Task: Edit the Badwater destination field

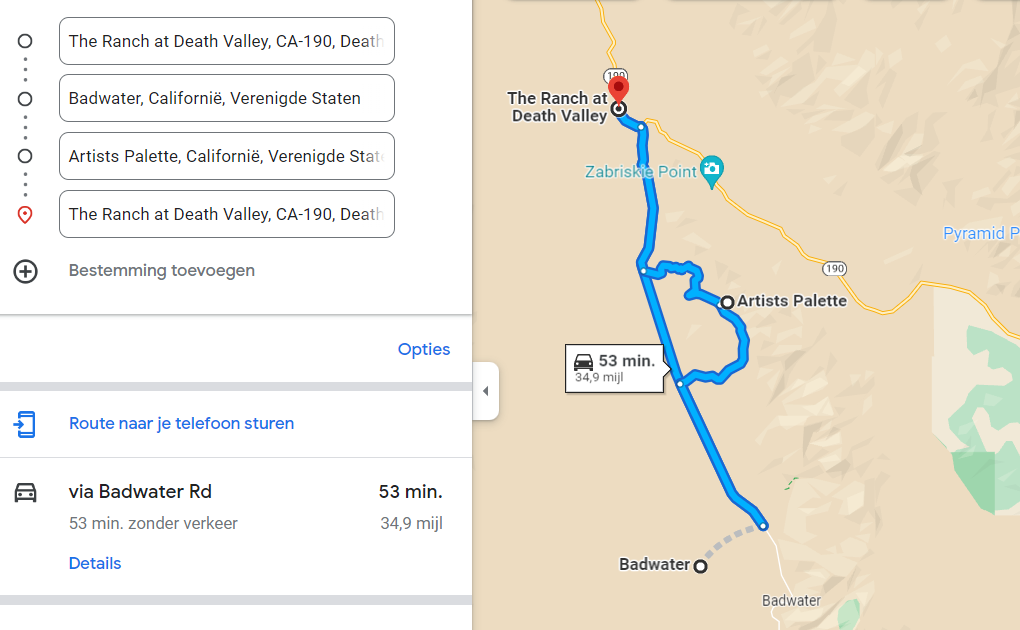Action: 227,98
